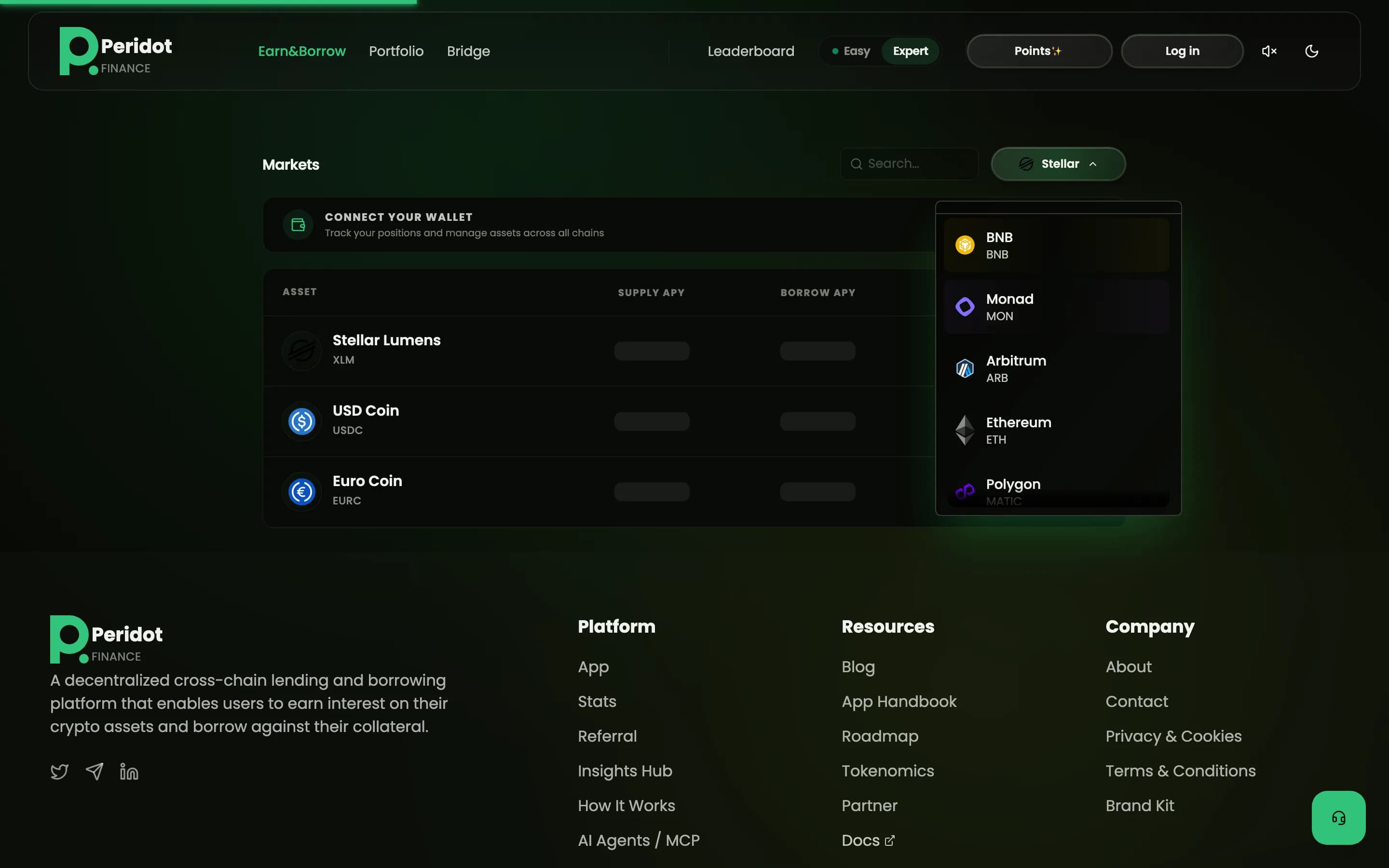Viewport: 1389px width, 868px height.
Task: Open the Blog footer link
Action: (x=858, y=667)
